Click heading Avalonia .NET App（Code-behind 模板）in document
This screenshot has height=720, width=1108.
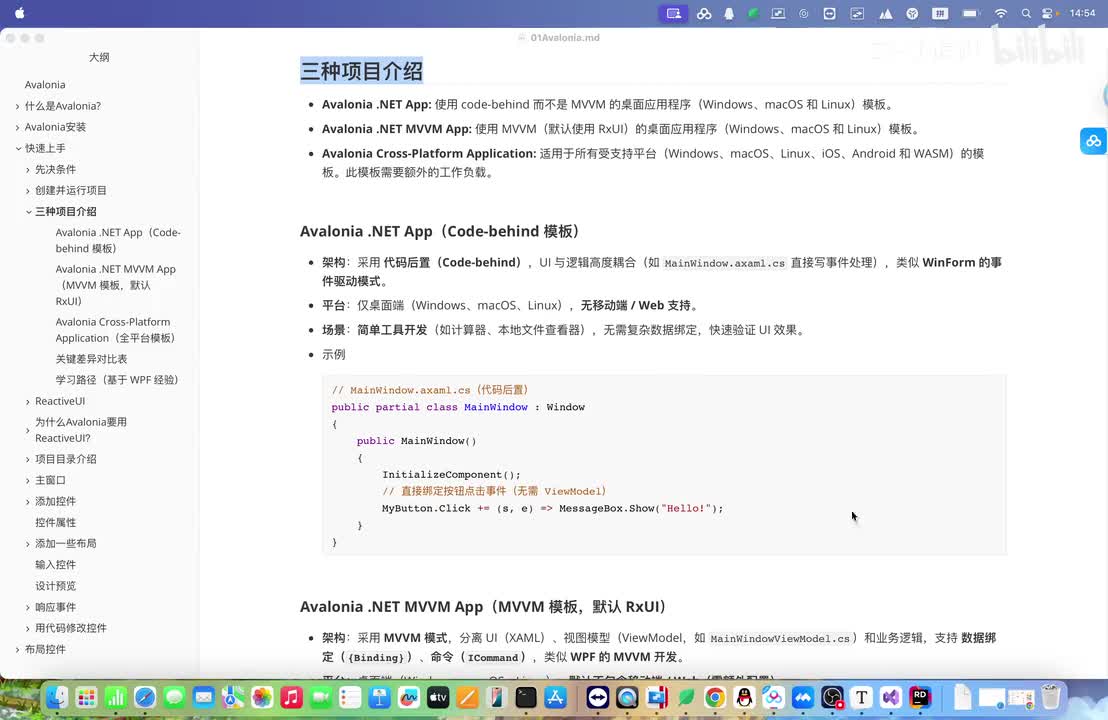pyautogui.click(x=442, y=231)
